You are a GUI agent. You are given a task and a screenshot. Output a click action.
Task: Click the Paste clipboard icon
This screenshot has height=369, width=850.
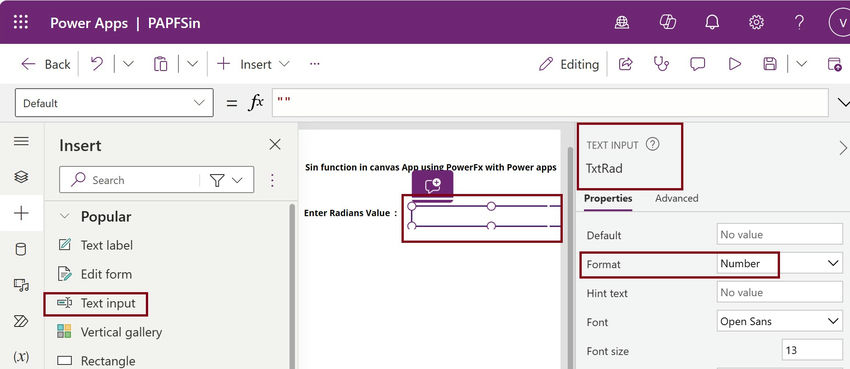[x=160, y=64]
